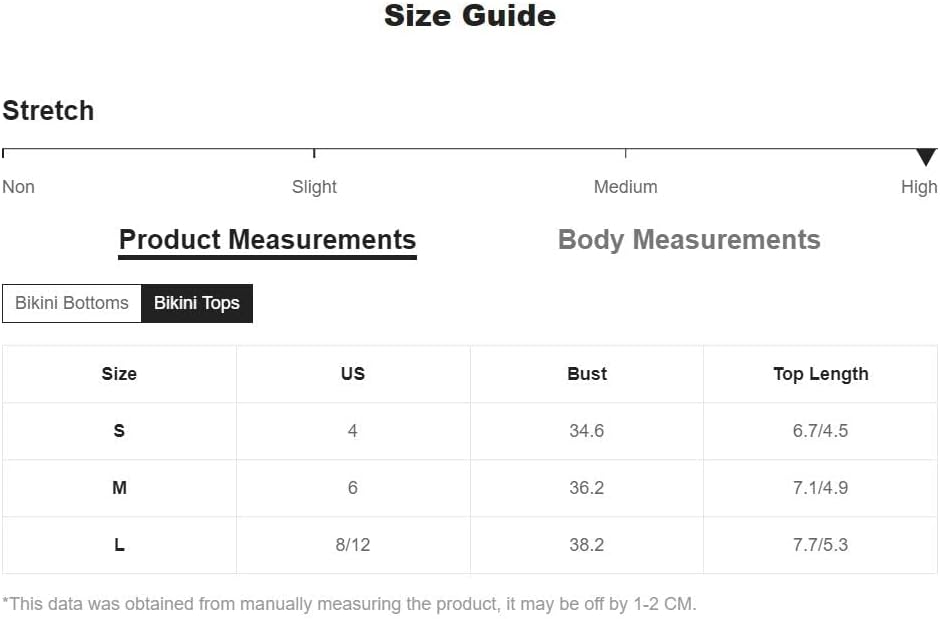This screenshot has width=940, height=619.
Task: Click the Stretch section heading
Action: tap(48, 111)
